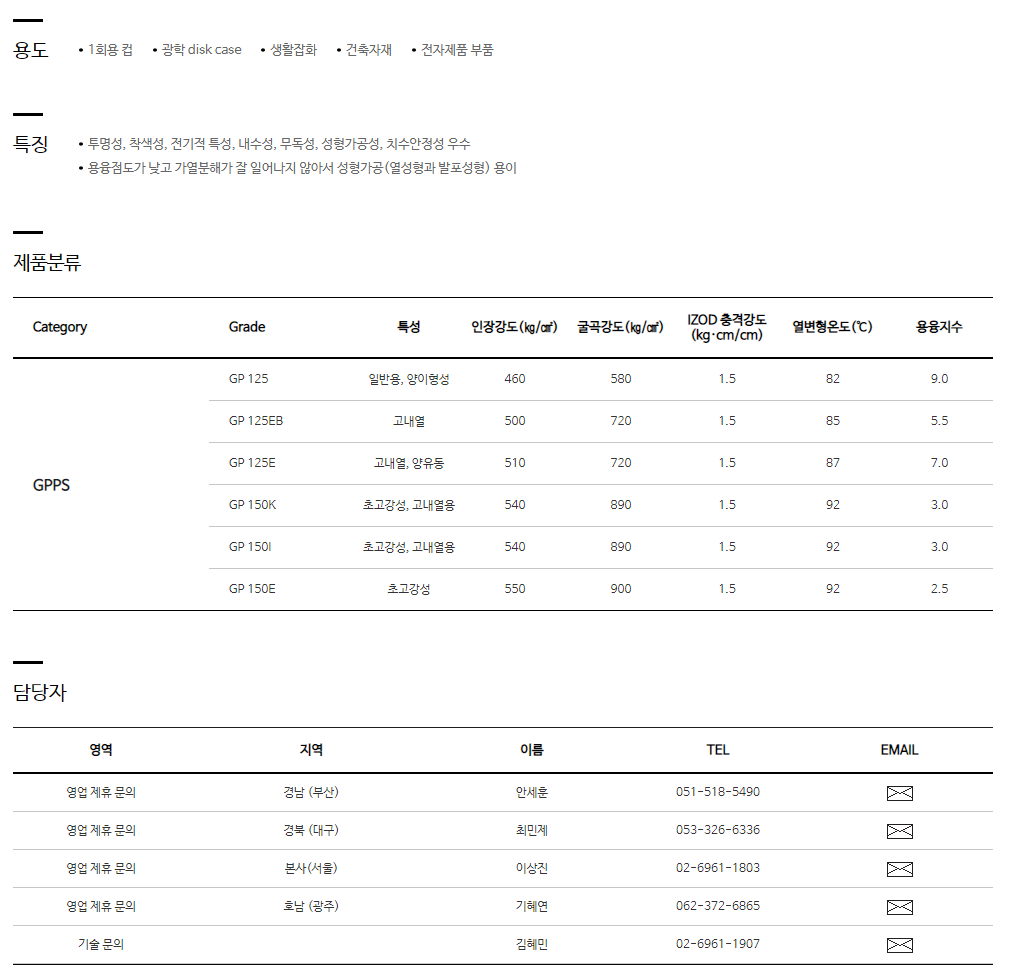Select the GP 125EB grade cell
Image resolution: width=1012 pixels, height=979 pixels.
point(256,421)
